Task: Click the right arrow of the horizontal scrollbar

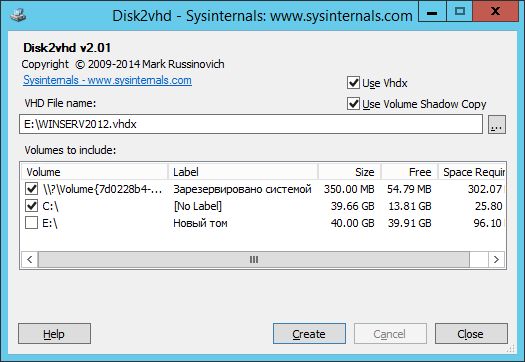Action: point(496,260)
